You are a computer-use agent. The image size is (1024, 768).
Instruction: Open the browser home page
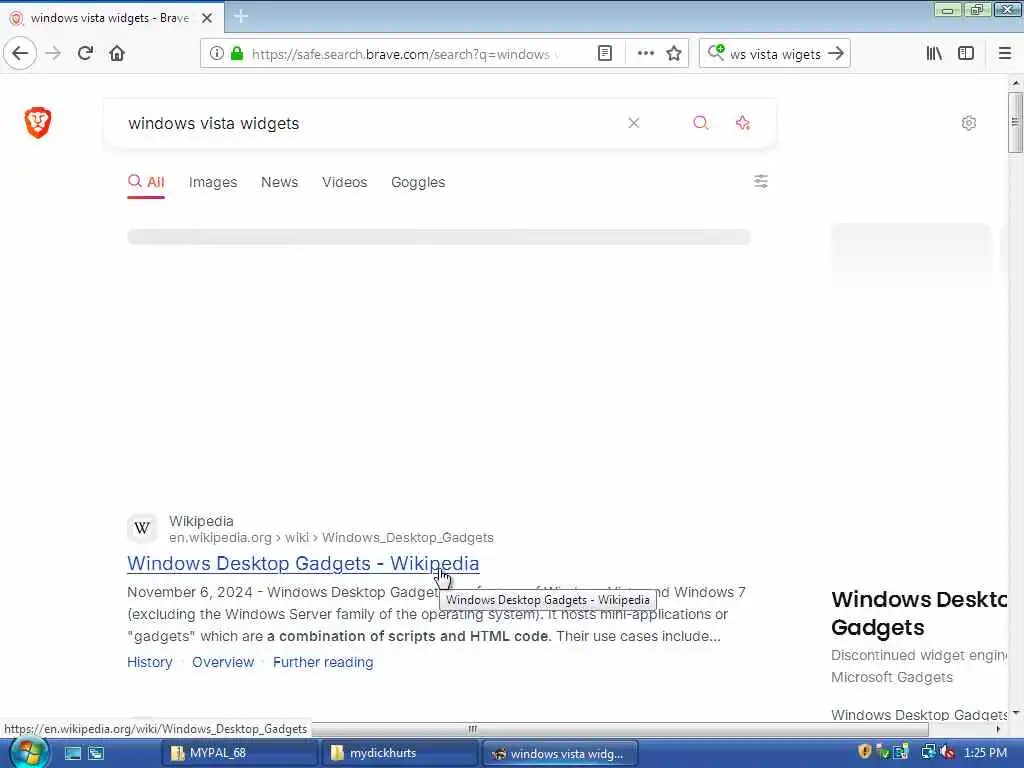(117, 54)
